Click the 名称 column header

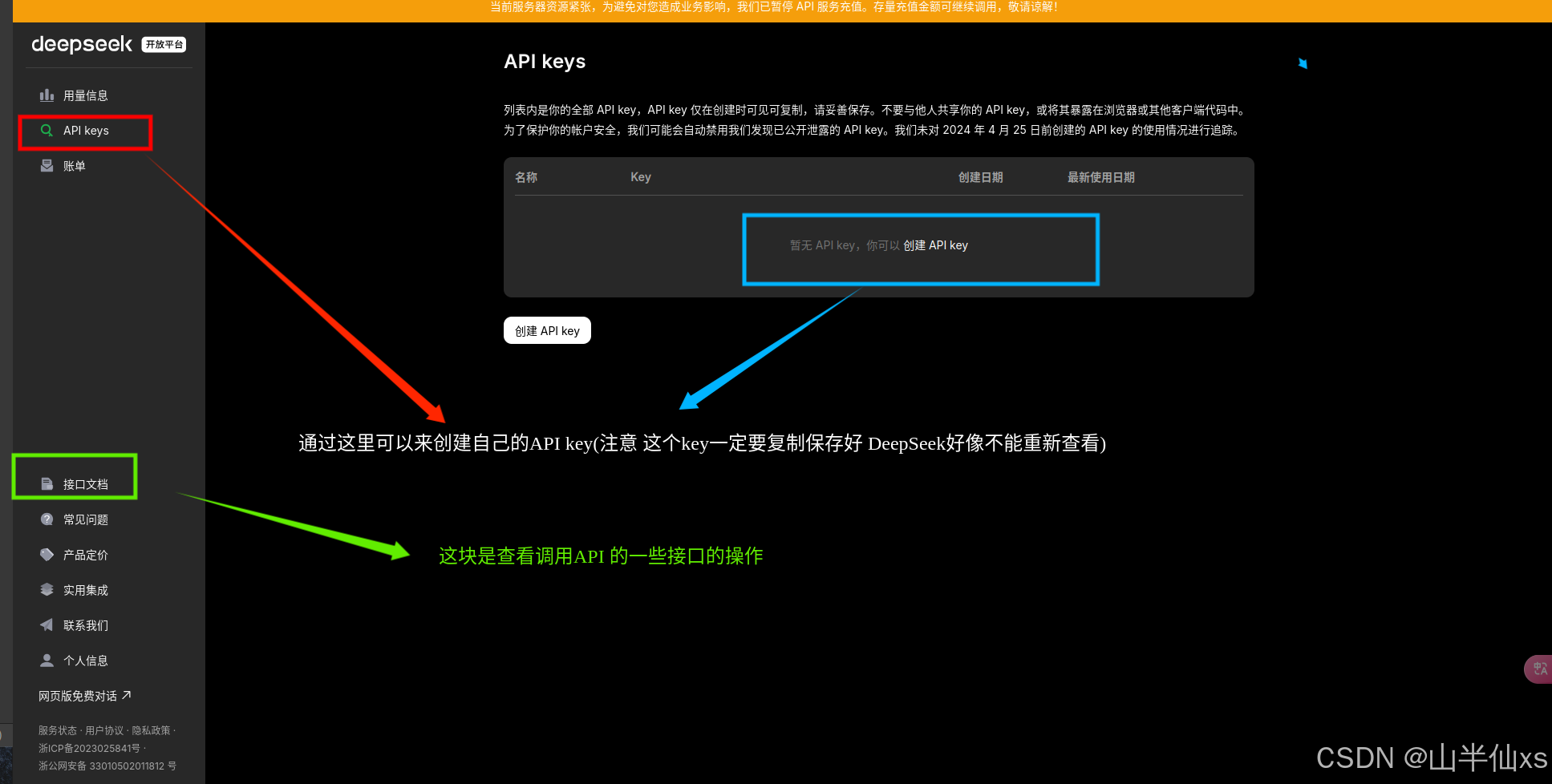526,177
